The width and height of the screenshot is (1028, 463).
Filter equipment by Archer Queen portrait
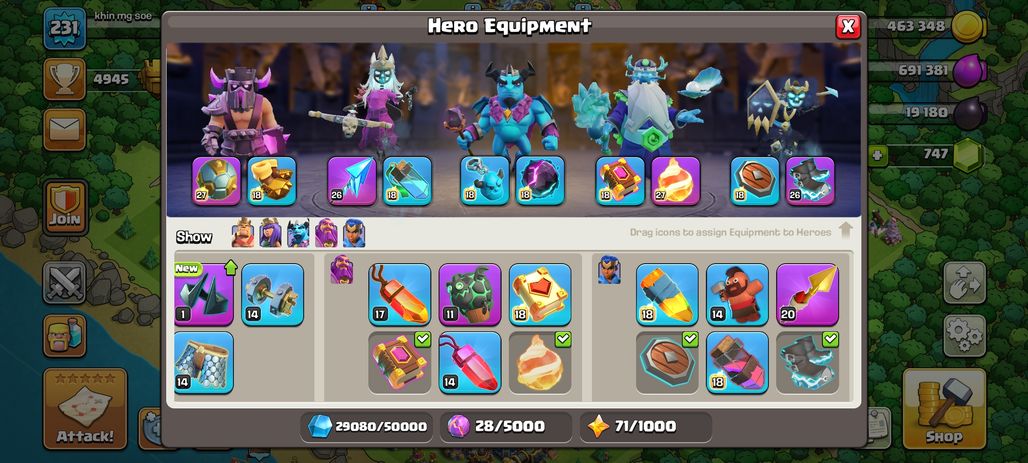pos(270,233)
